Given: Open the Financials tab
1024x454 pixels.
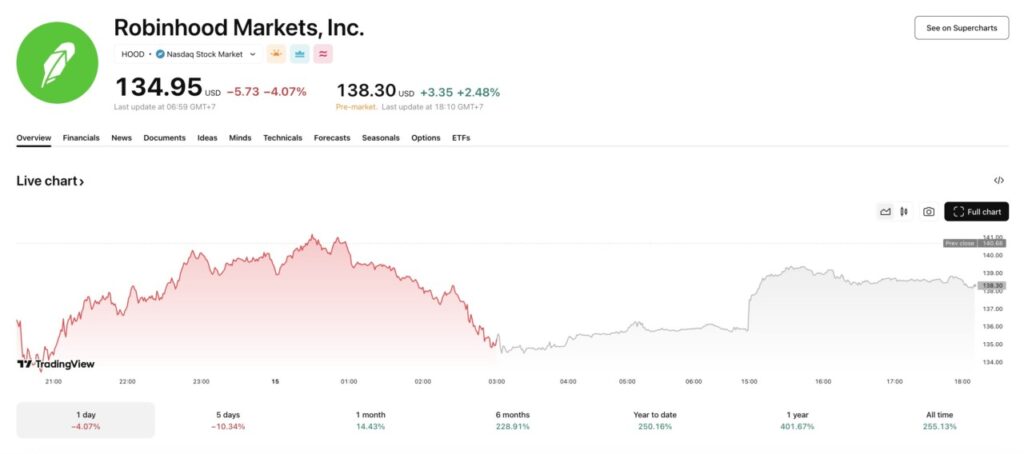Looking at the screenshot, I should [x=81, y=138].
